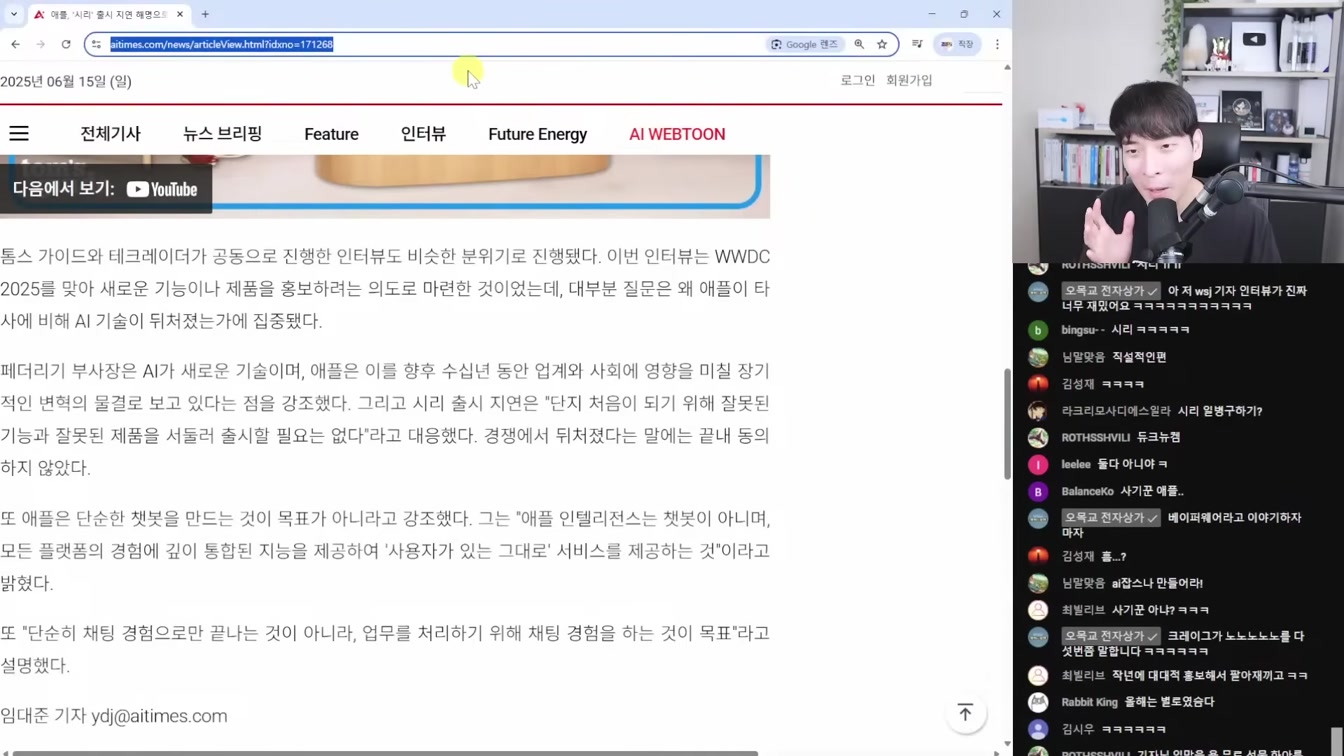
Task: Click the Rabbit King chat avatar
Action: pos(1038,702)
